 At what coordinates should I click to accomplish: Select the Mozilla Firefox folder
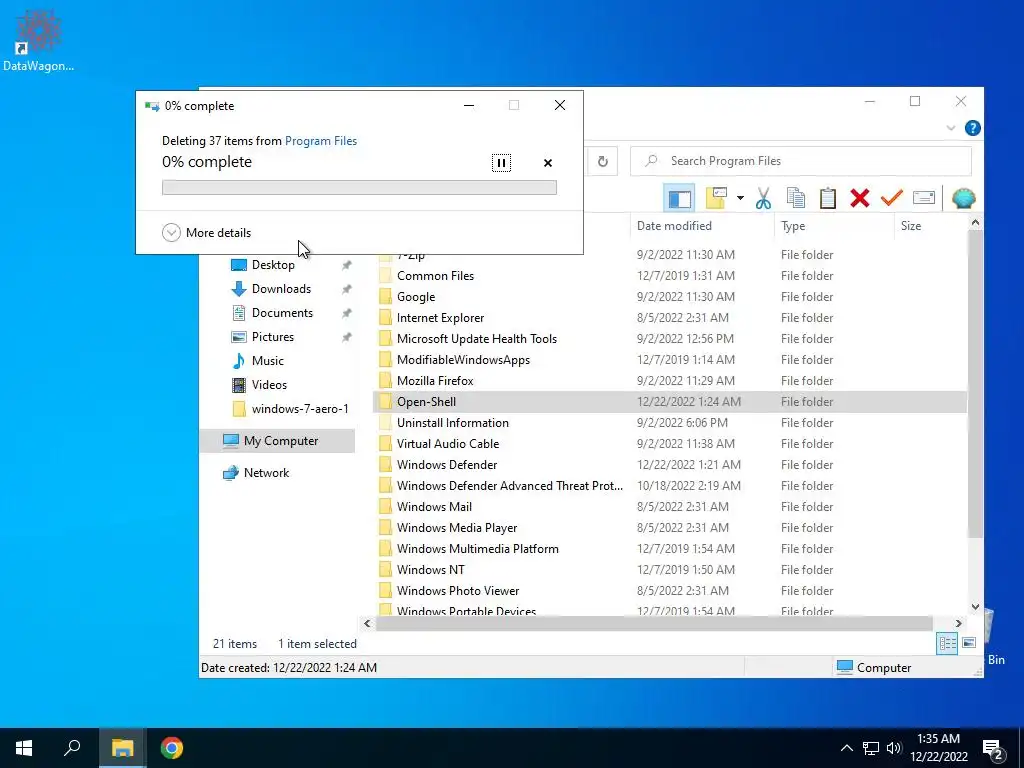435,381
